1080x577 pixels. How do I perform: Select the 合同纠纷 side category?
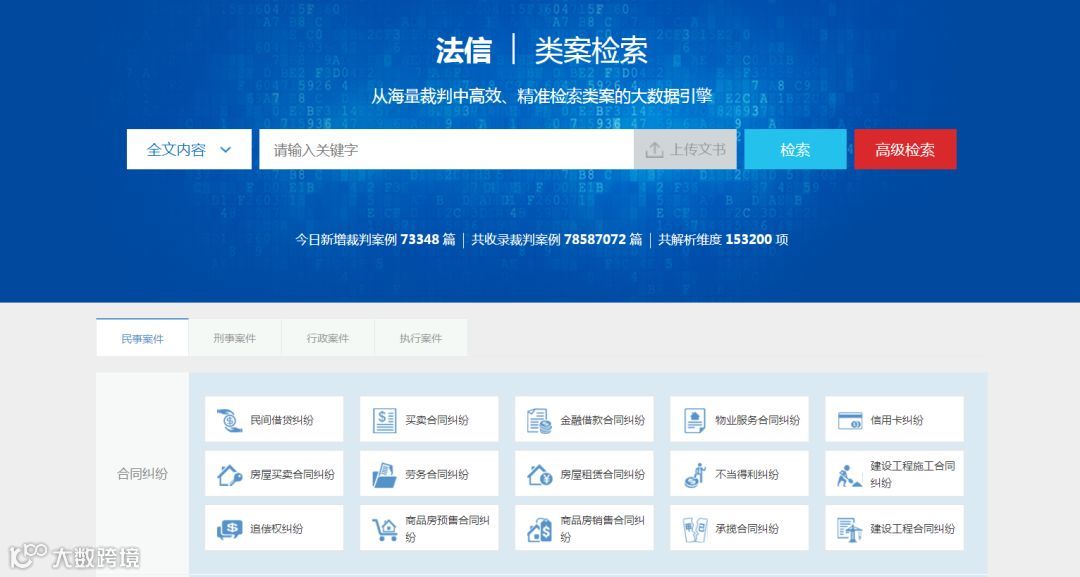click(143, 474)
